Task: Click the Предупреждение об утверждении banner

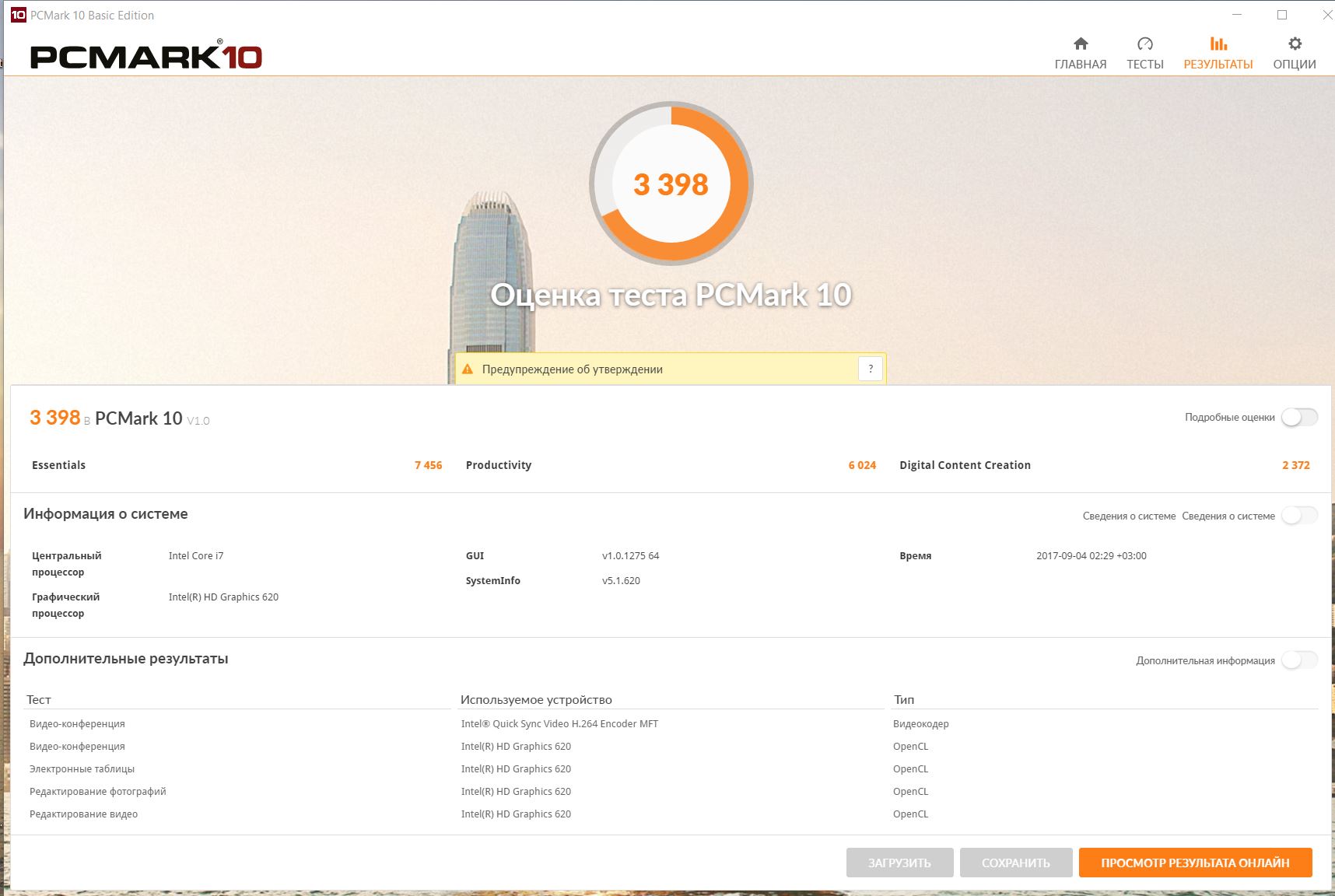Action: point(671,369)
